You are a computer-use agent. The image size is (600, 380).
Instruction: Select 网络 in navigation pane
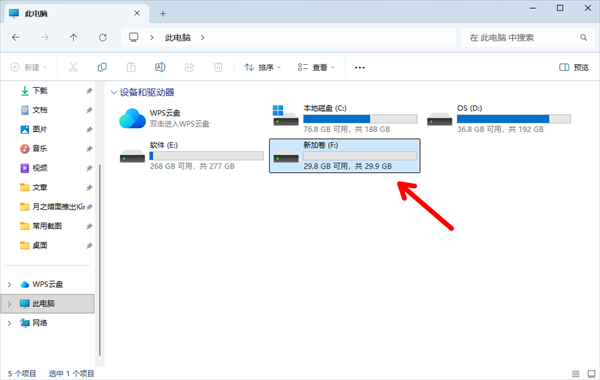click(x=40, y=323)
